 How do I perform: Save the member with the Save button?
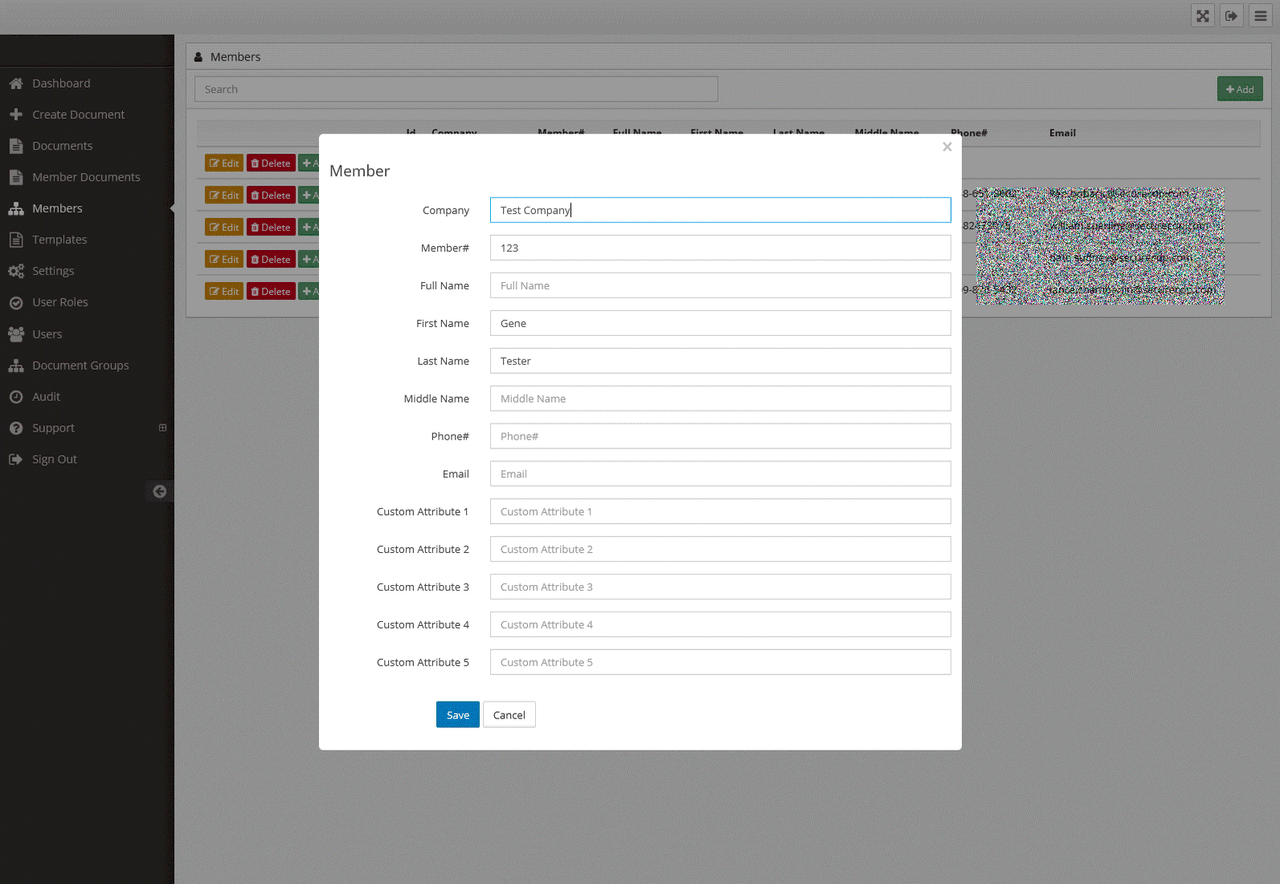pyautogui.click(x=458, y=714)
